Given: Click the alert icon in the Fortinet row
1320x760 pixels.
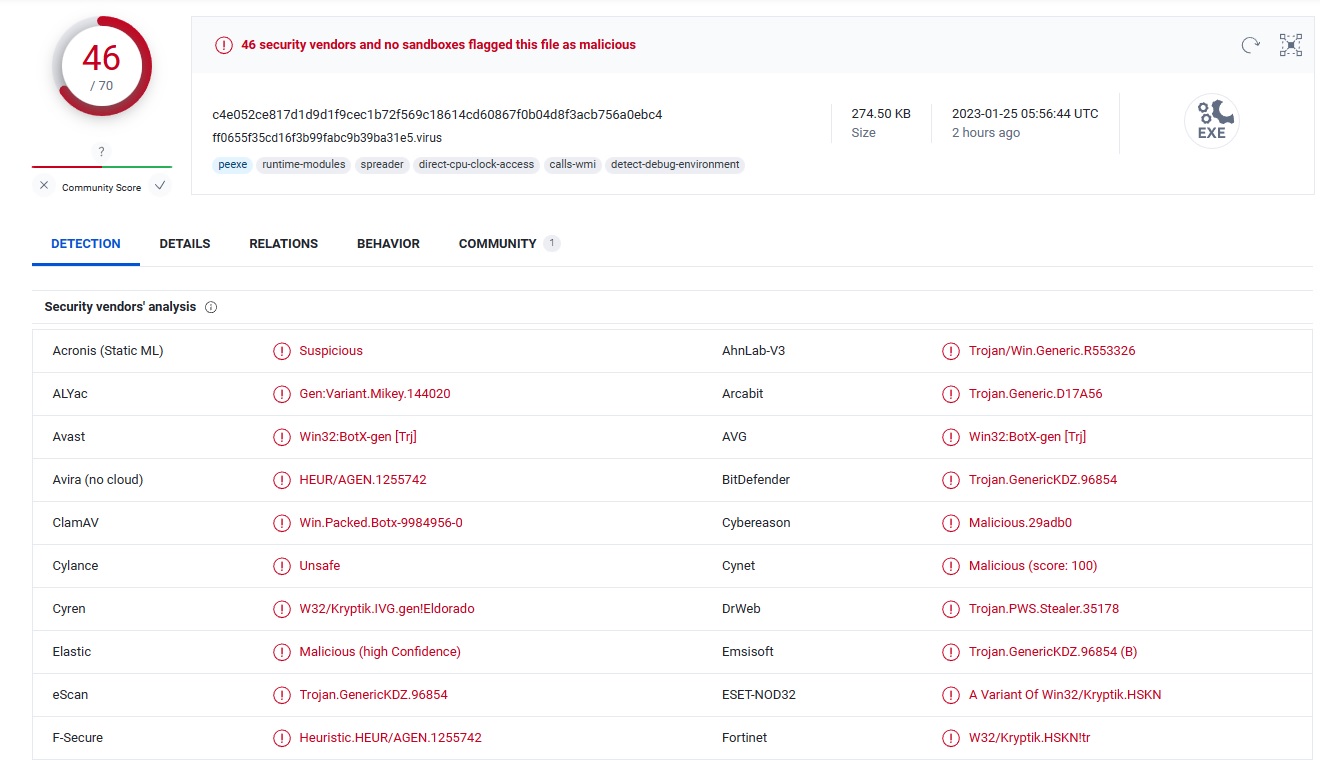Looking at the screenshot, I should pos(951,738).
